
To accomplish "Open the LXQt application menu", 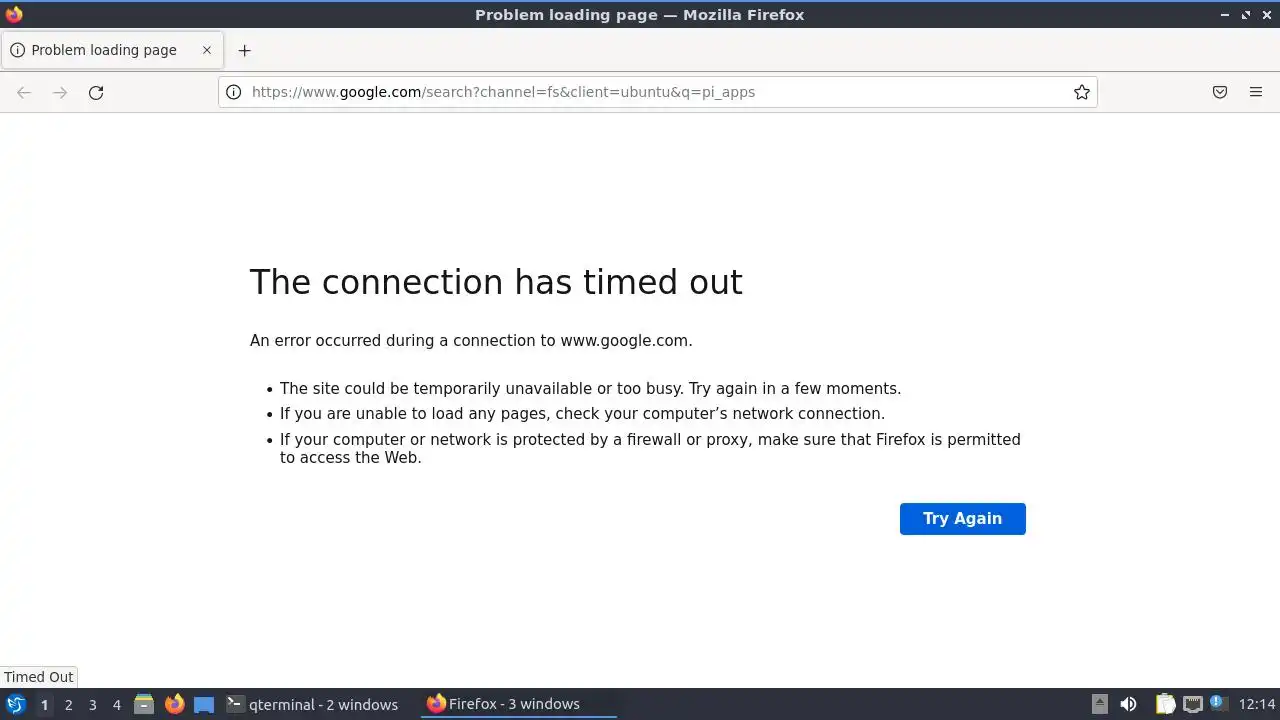I will click(15, 704).
